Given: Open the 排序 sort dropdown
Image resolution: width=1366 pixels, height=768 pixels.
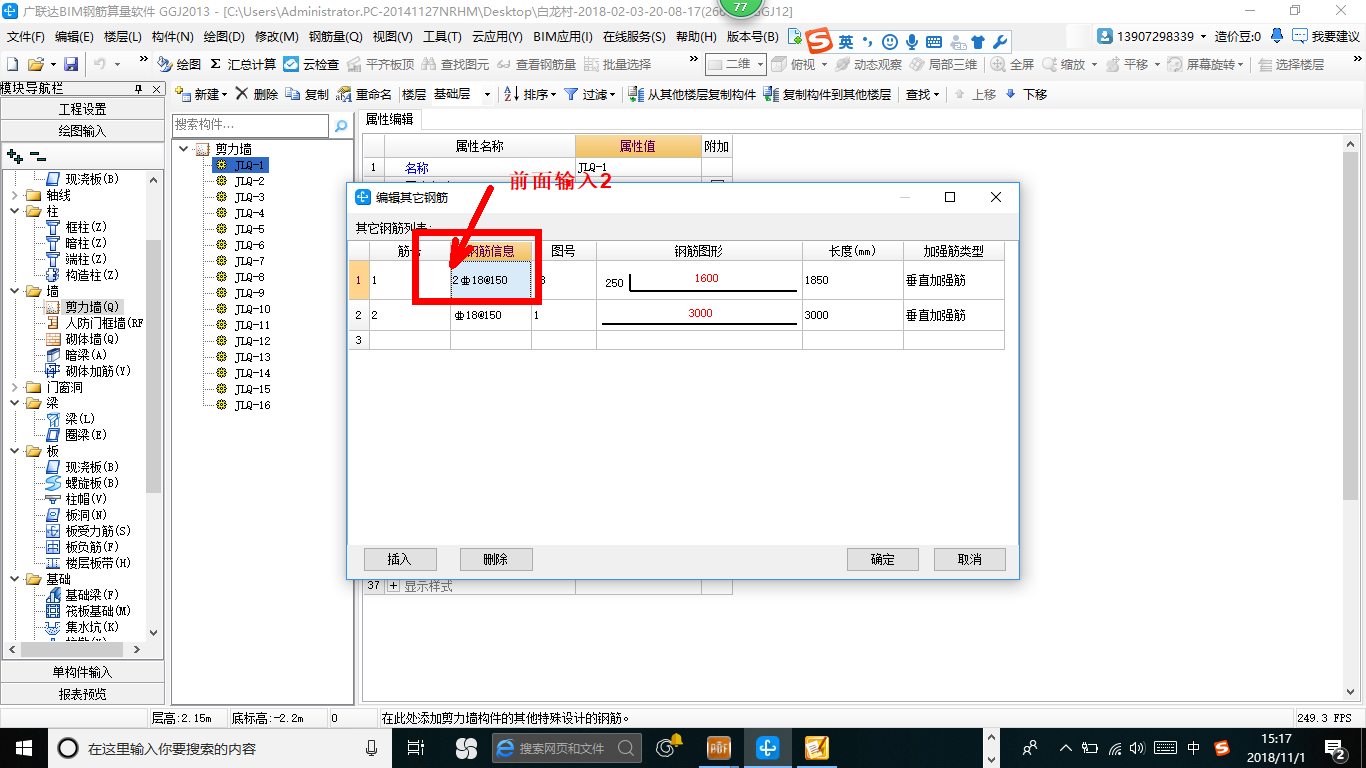Looking at the screenshot, I should coord(529,94).
